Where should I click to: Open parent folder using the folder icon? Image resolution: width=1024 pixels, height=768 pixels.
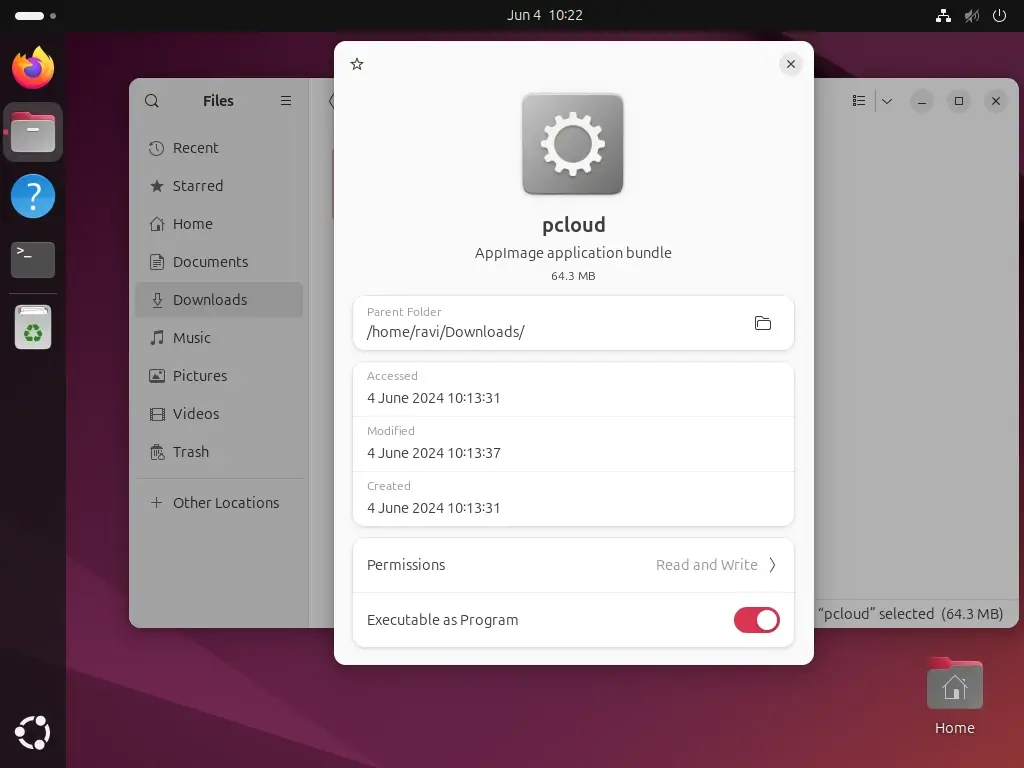[x=762, y=323]
